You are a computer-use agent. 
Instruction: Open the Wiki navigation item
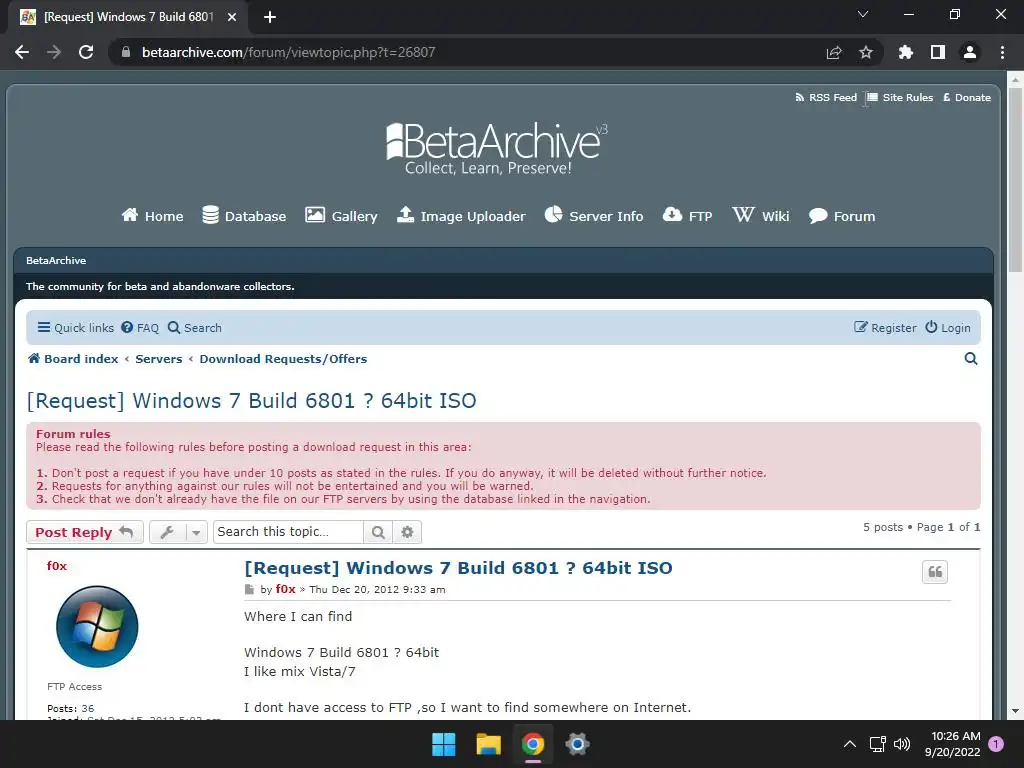pos(761,216)
